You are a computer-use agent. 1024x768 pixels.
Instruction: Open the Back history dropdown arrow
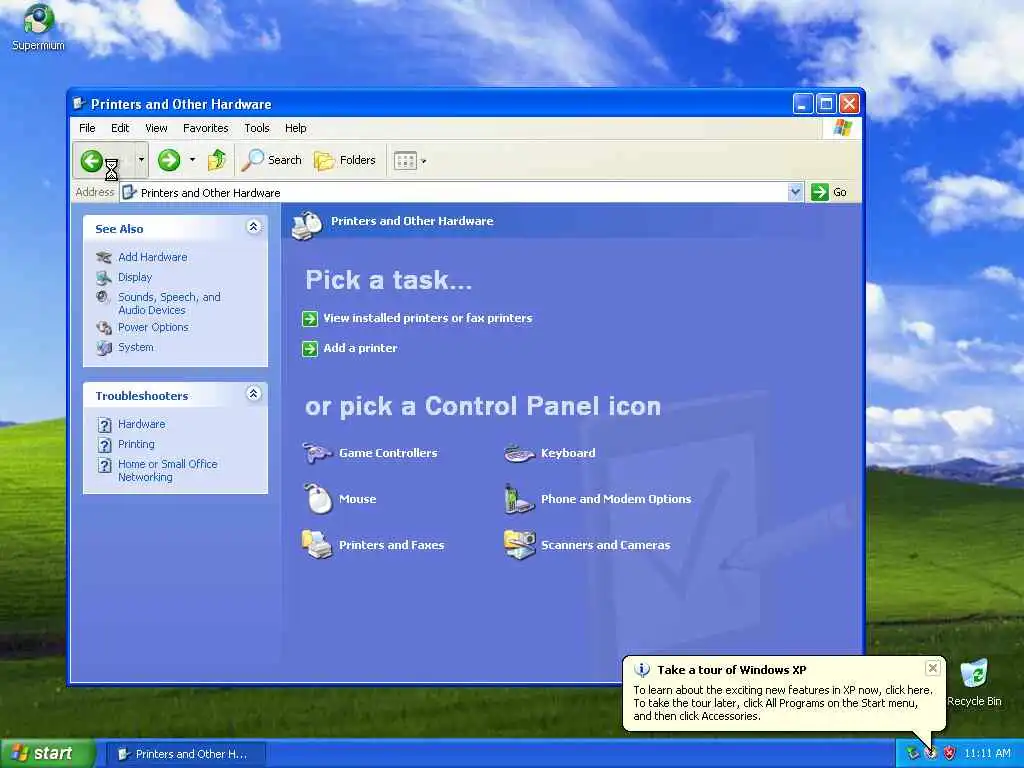pyautogui.click(x=141, y=159)
